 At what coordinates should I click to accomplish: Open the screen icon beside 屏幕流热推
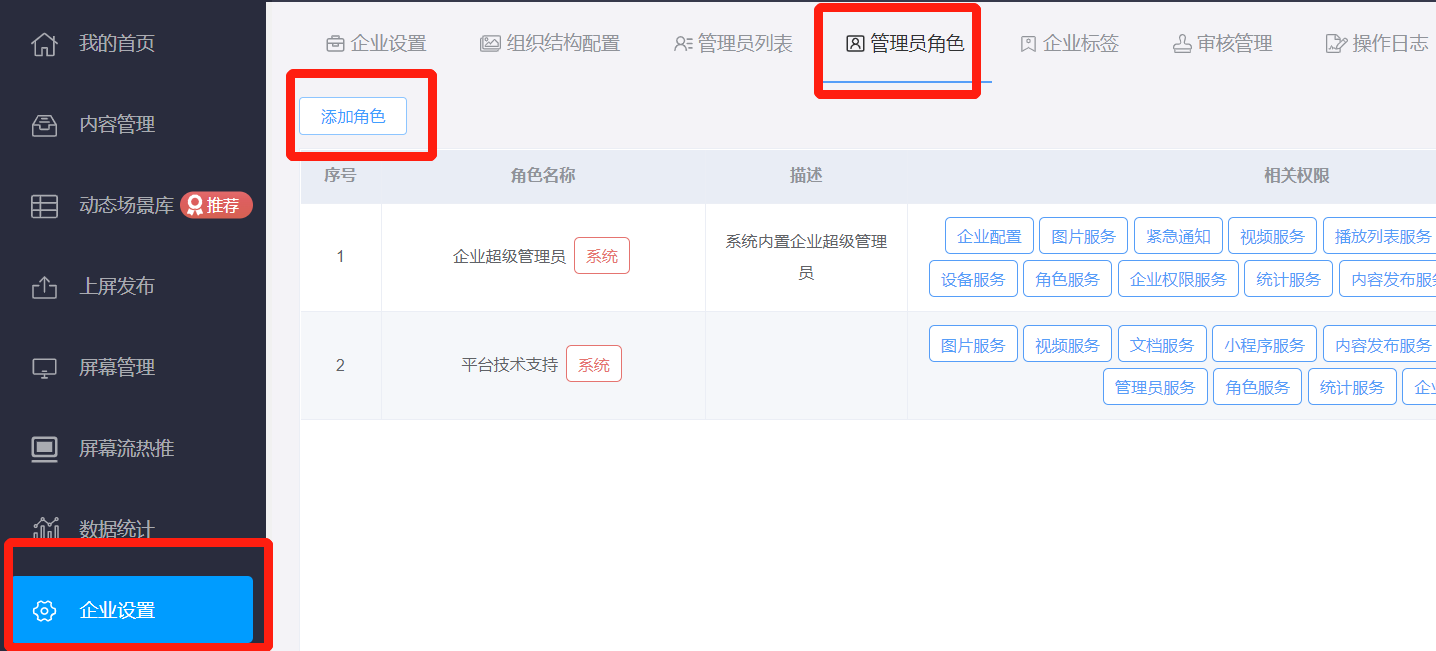coord(44,449)
